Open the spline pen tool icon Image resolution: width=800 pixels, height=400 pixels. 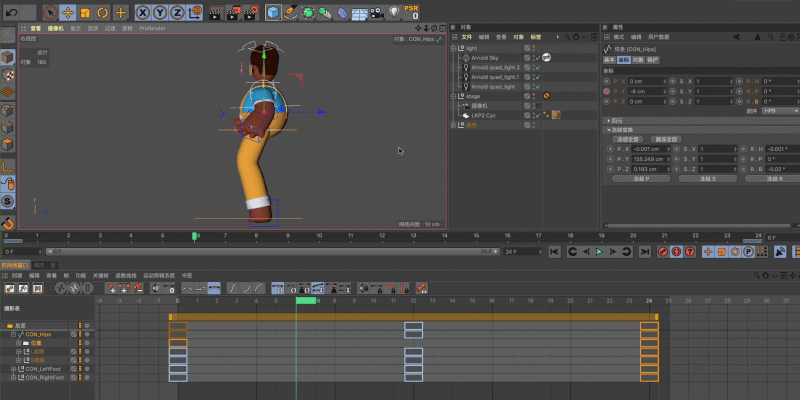click(291, 12)
